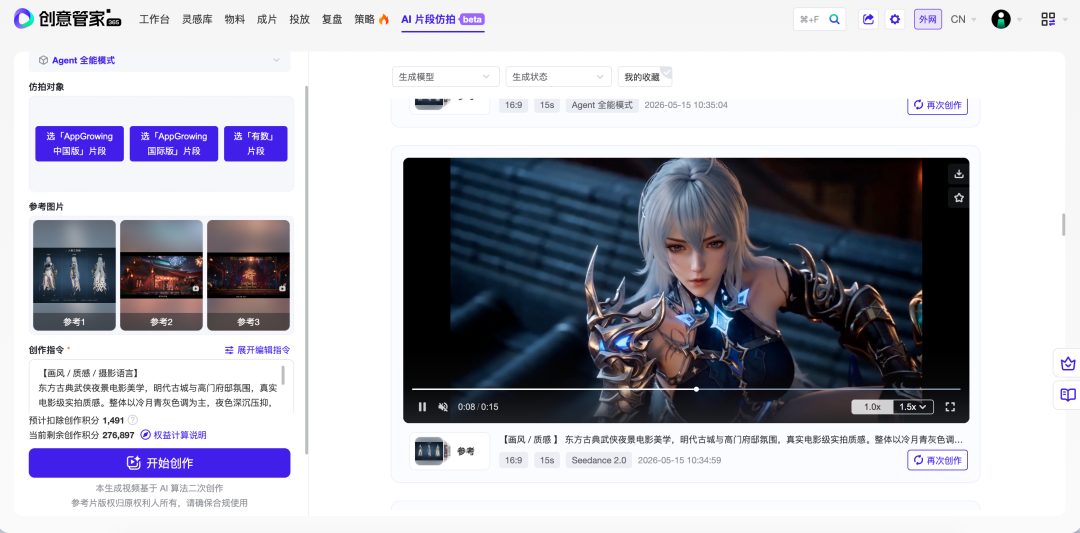Open the 生成状态 filter dropdown
The image size is (1080, 533).
tap(559, 77)
